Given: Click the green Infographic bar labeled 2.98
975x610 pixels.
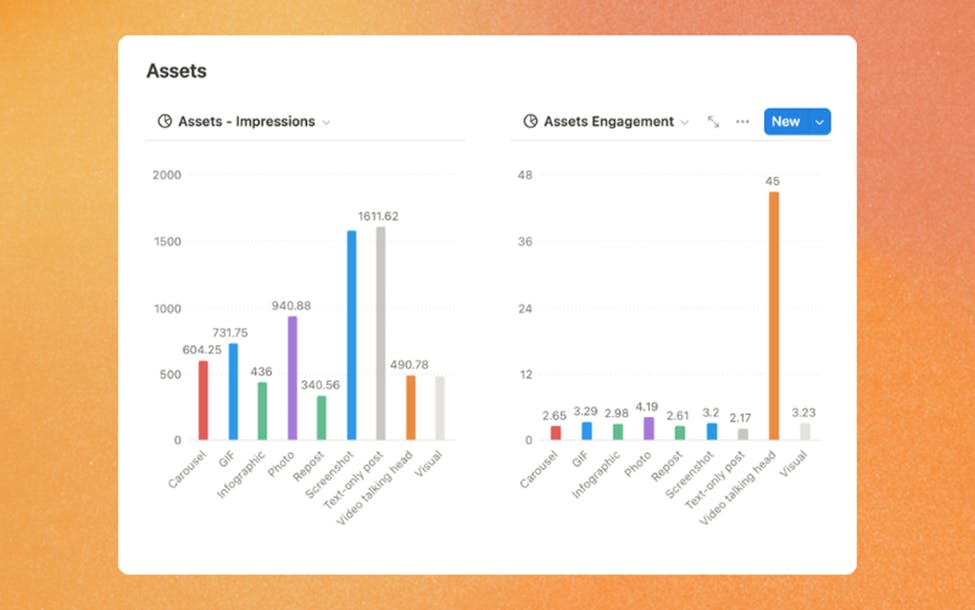Looking at the screenshot, I should (x=618, y=432).
